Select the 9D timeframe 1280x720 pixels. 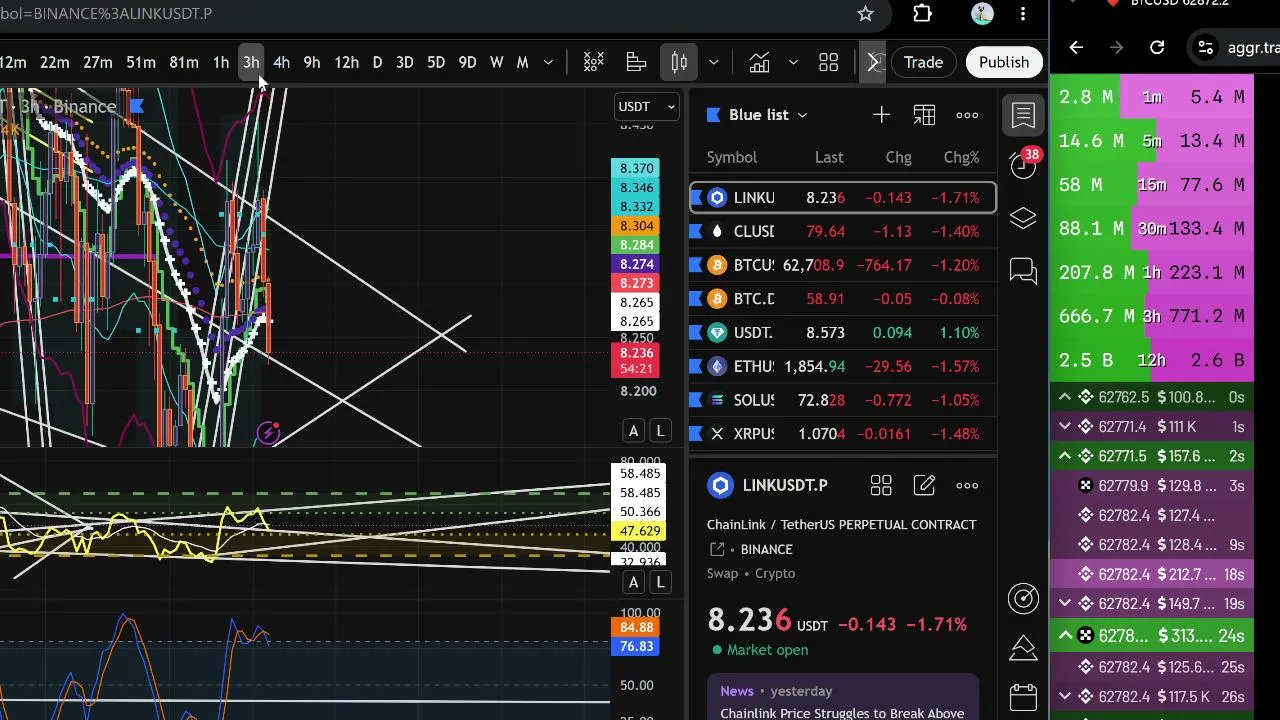[x=467, y=63]
